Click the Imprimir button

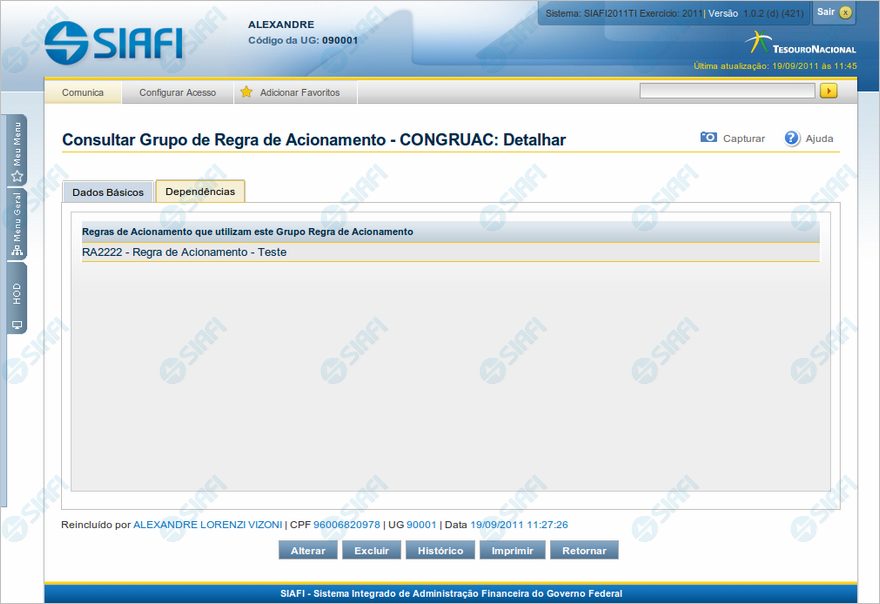pos(512,551)
